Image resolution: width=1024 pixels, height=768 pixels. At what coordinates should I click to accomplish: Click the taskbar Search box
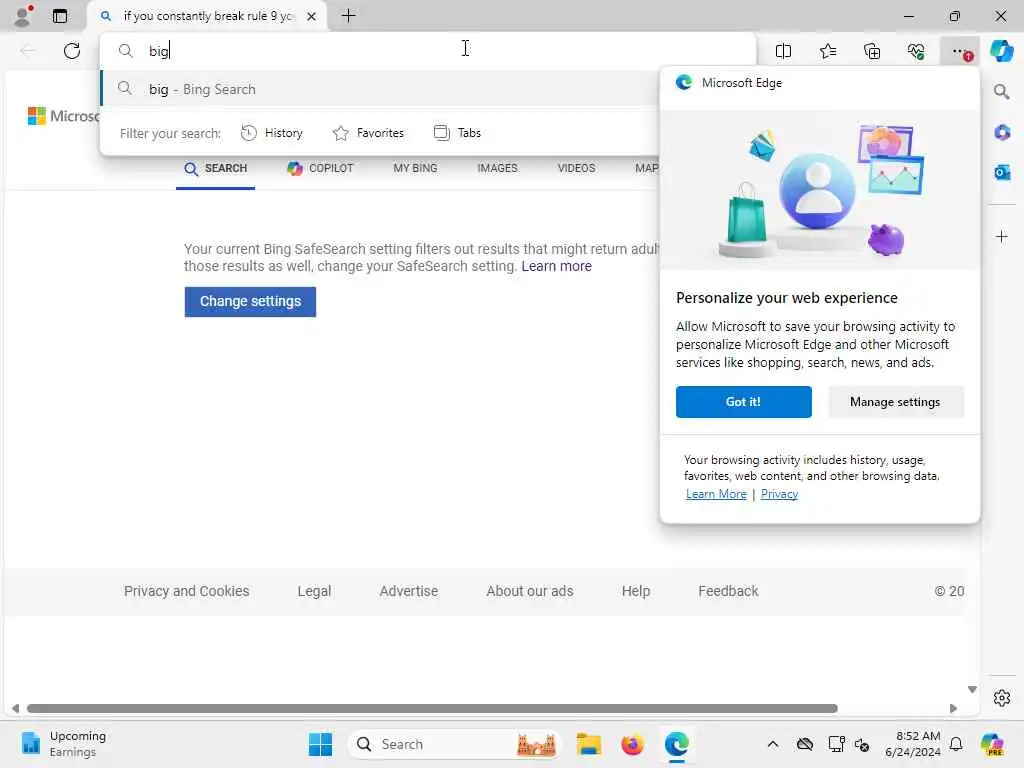coord(456,744)
